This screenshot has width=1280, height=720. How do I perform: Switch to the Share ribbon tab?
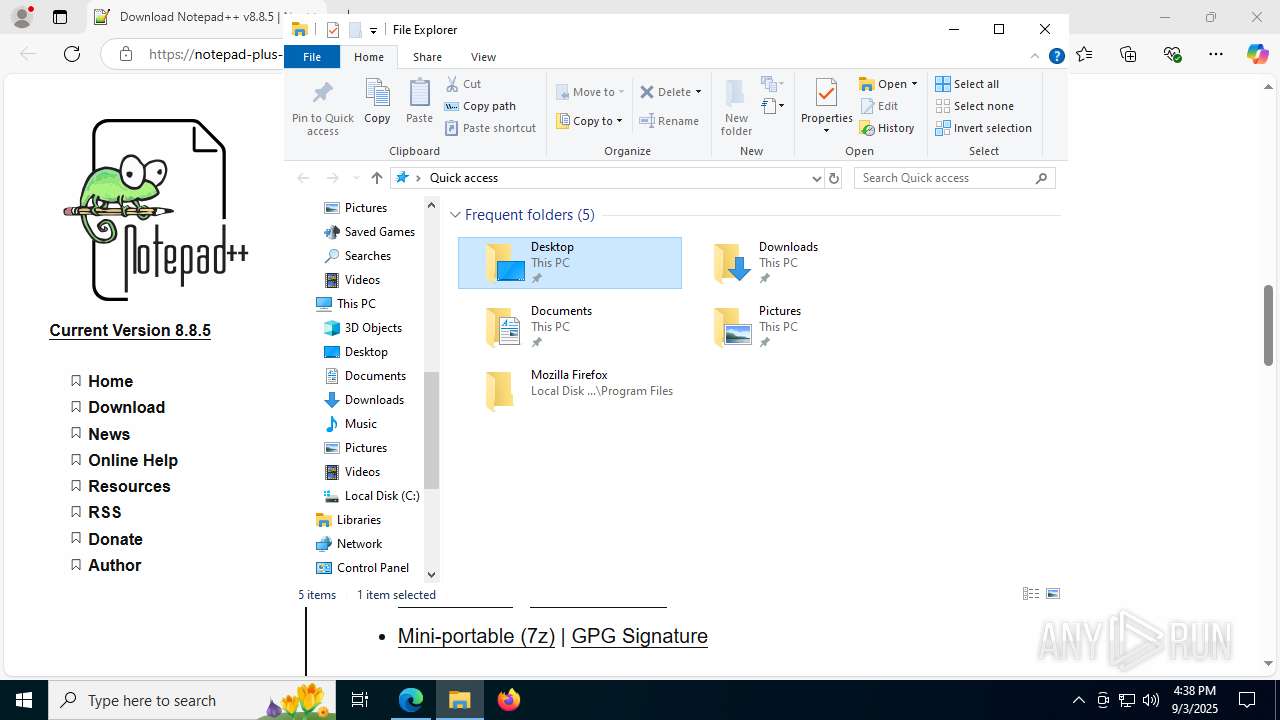click(427, 57)
